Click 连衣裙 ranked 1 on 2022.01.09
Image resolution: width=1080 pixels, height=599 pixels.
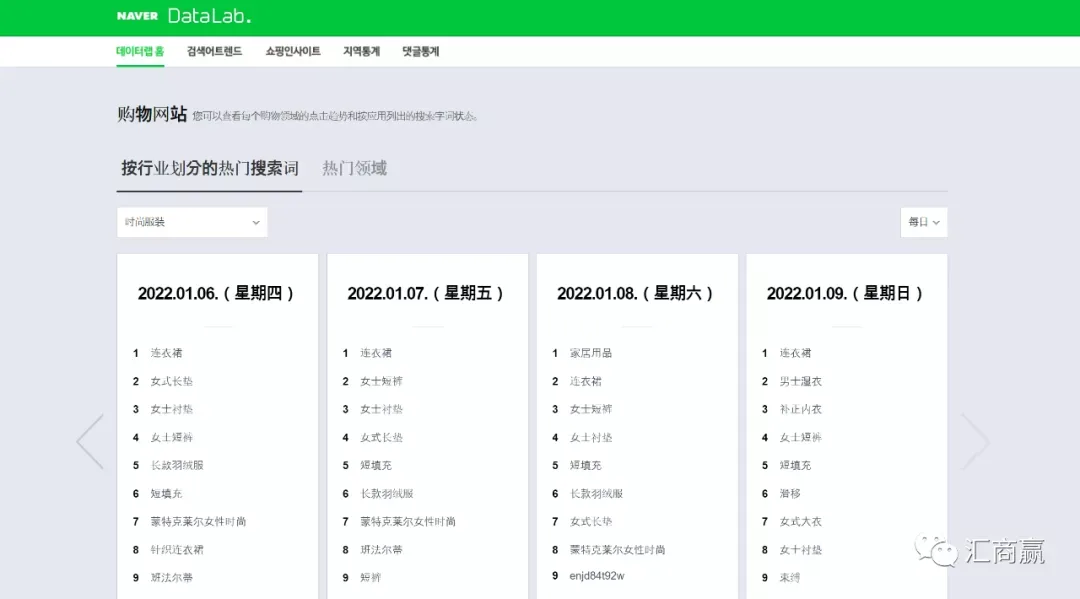tap(796, 353)
